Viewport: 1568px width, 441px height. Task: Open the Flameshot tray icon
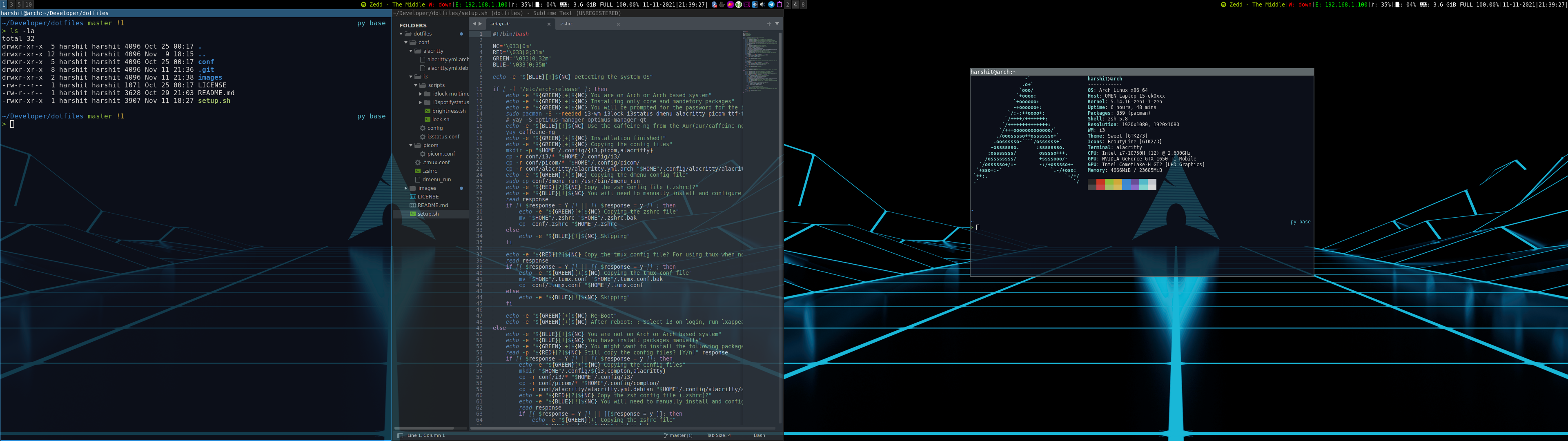point(731,4)
